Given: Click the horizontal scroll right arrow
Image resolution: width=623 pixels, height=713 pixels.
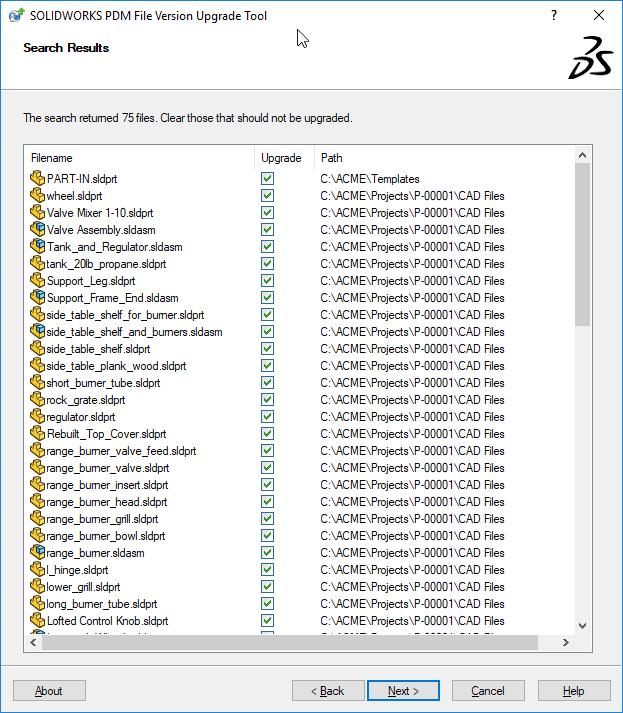Looking at the screenshot, I should click(566, 642).
